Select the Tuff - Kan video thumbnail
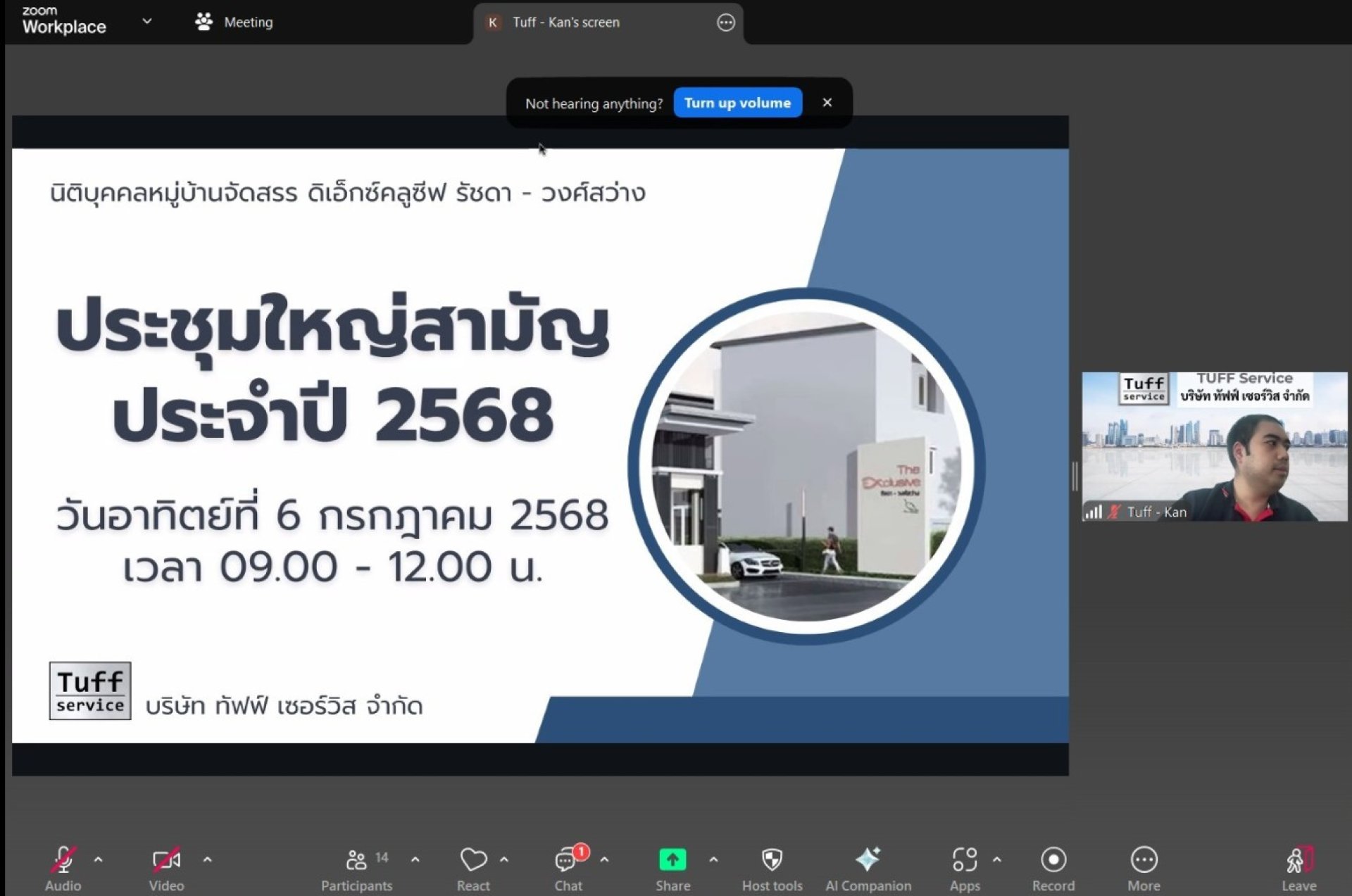 point(1214,446)
